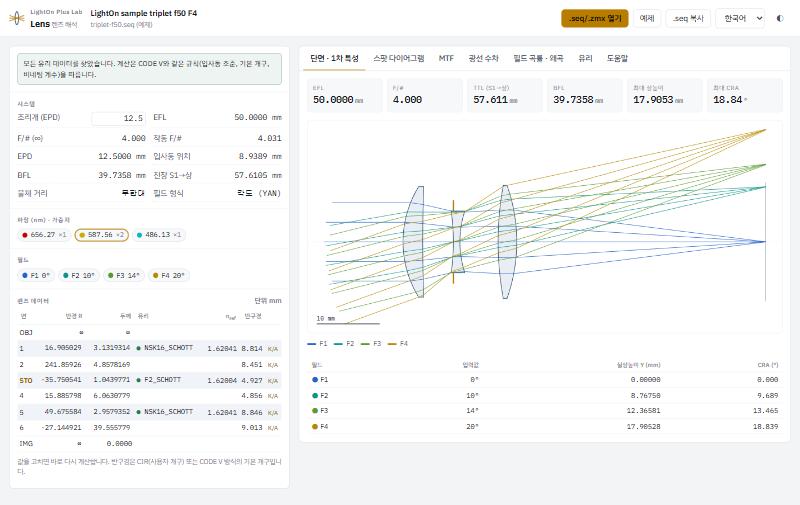Click the F3 row in the field results table
The height and width of the screenshot is (505, 800).
(x=544, y=411)
